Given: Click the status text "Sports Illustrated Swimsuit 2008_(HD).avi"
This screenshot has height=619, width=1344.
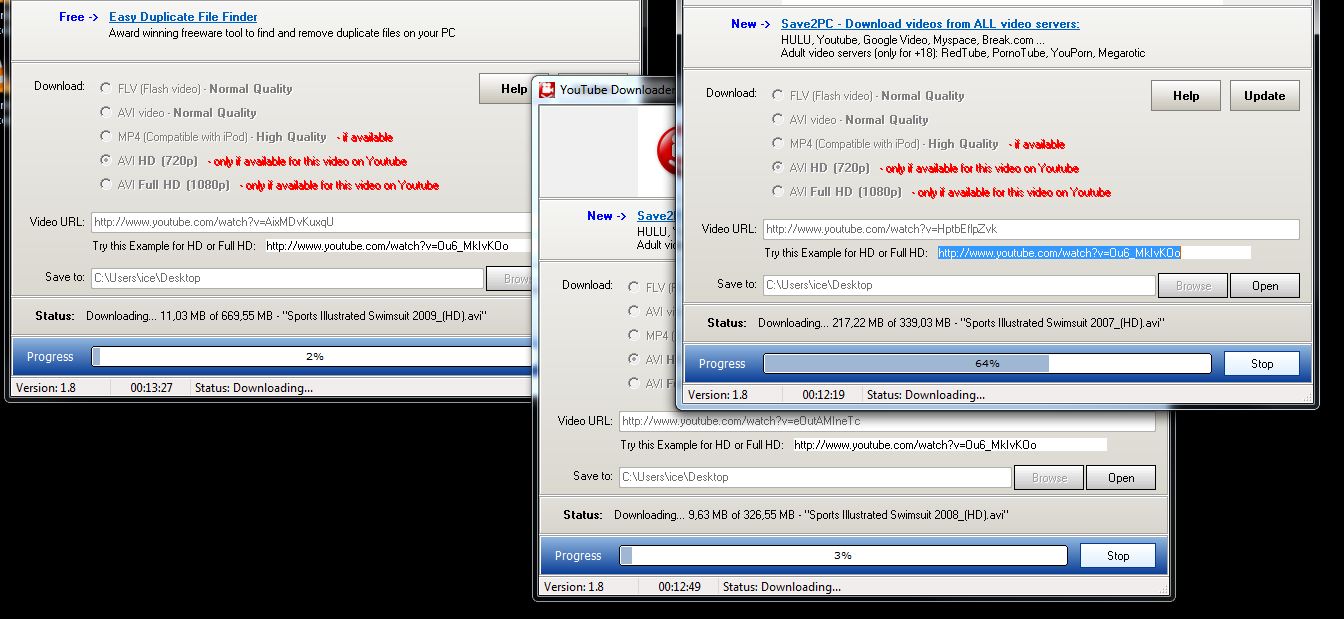Looking at the screenshot, I should (908, 515).
